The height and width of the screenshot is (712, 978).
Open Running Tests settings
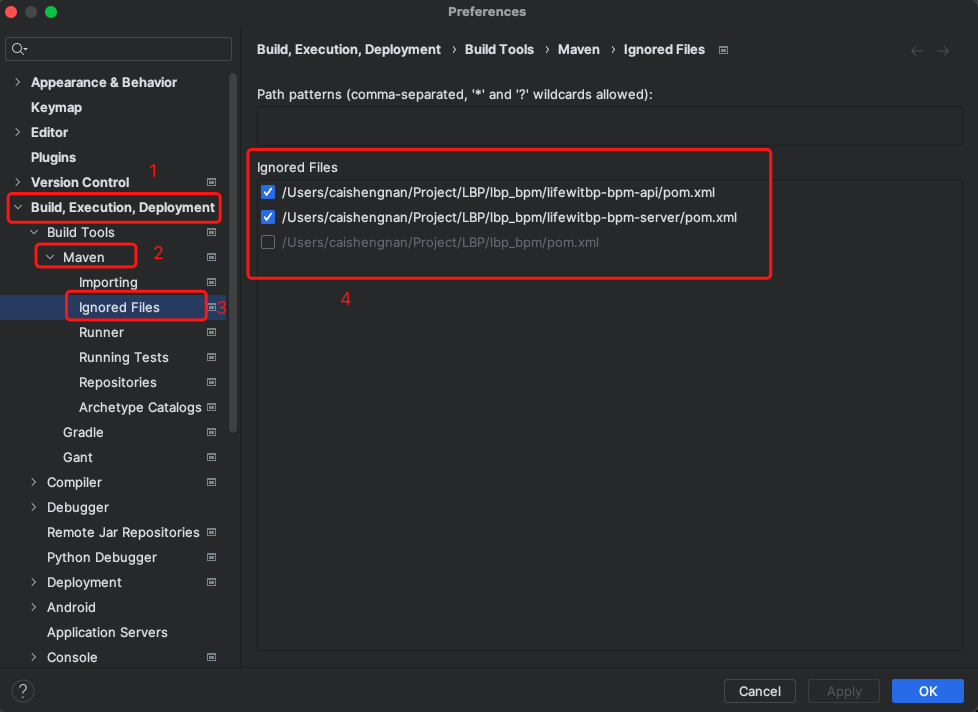(x=123, y=357)
